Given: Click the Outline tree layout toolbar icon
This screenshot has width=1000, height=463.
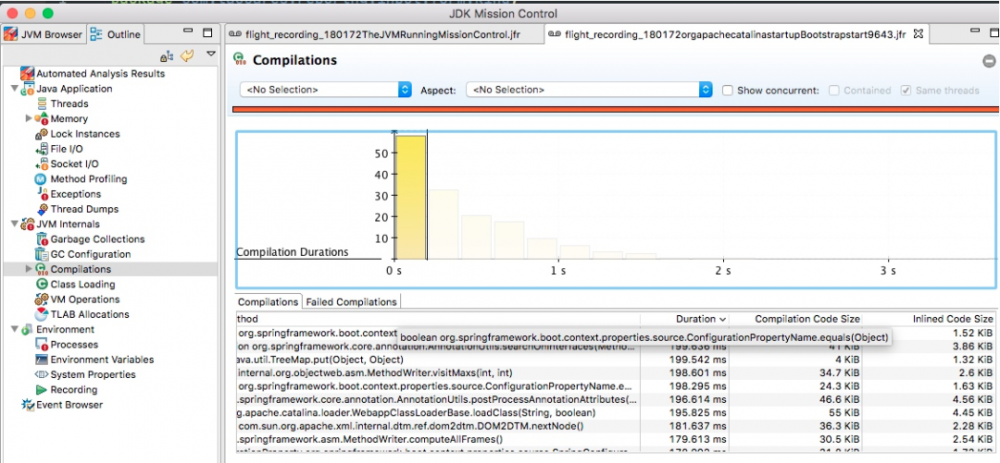Looking at the screenshot, I should (167, 57).
